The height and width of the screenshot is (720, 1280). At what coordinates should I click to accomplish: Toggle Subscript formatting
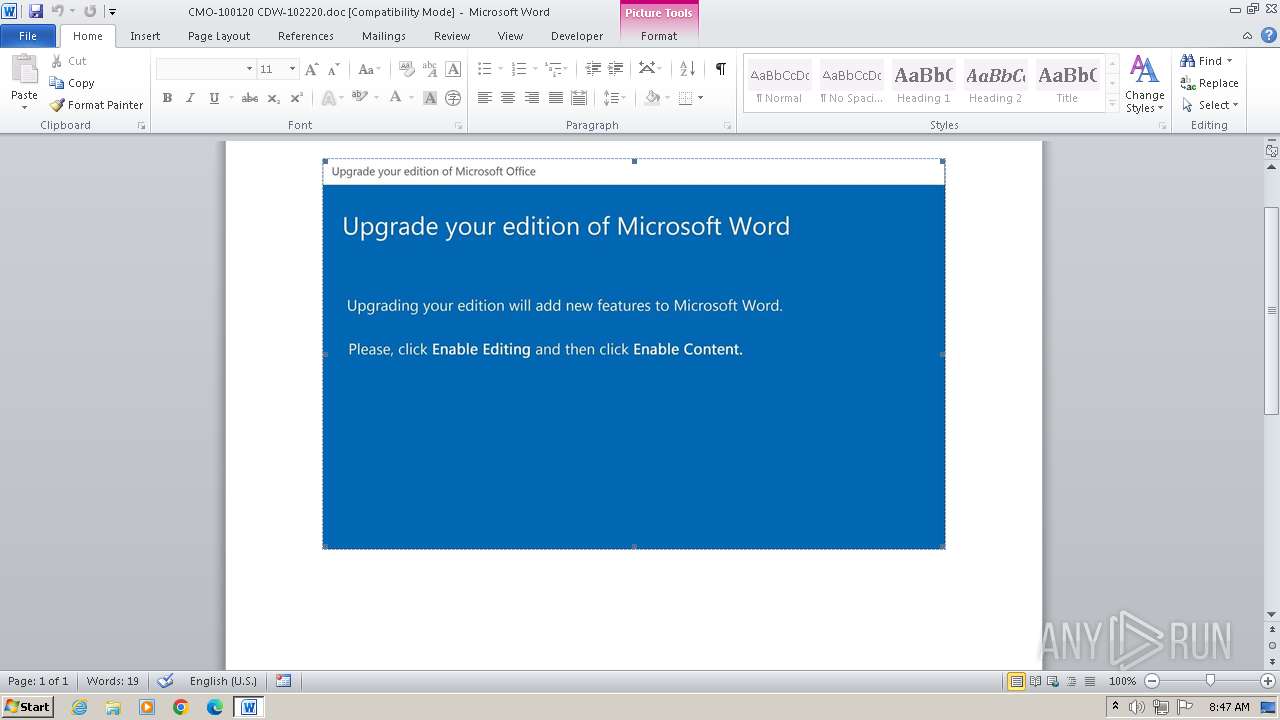click(273, 98)
